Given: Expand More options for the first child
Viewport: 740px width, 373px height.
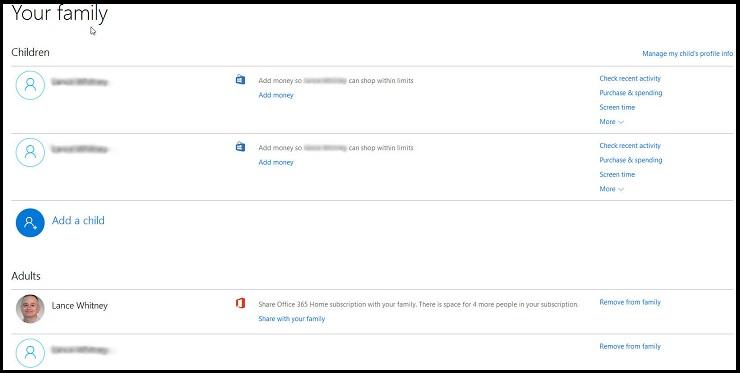Looking at the screenshot, I should [611, 122].
